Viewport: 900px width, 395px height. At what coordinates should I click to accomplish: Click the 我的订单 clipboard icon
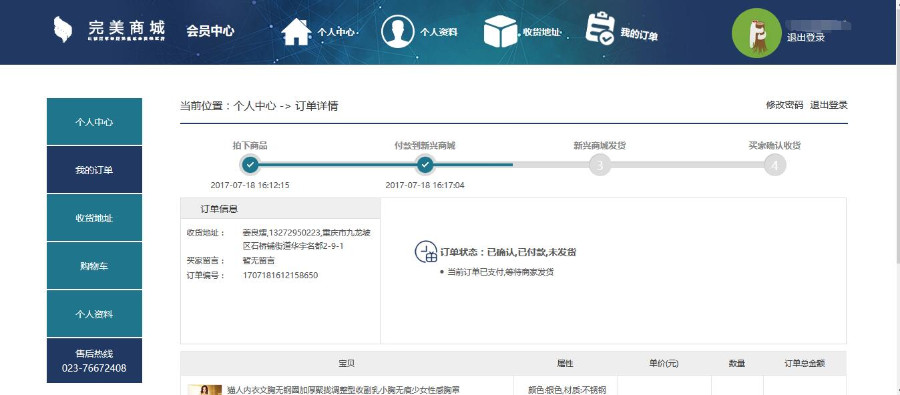pyautogui.click(x=600, y=28)
